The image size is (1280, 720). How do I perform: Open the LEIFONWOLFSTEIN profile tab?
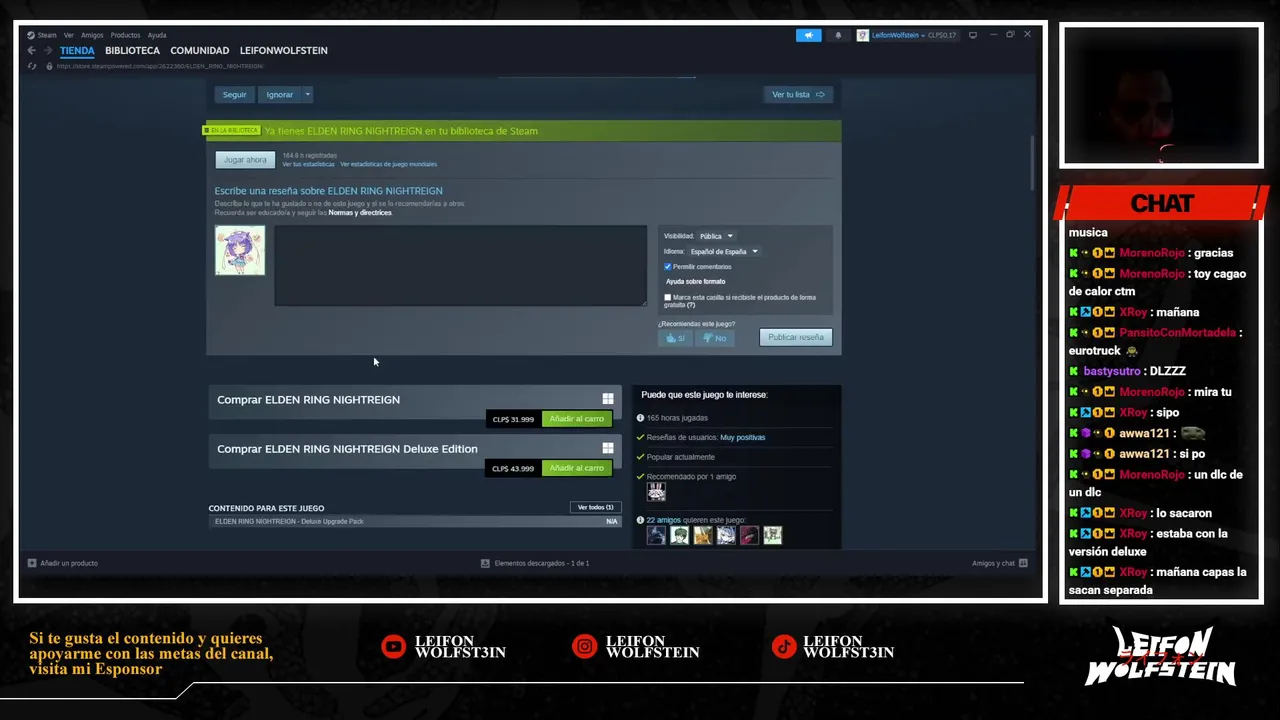tap(284, 50)
